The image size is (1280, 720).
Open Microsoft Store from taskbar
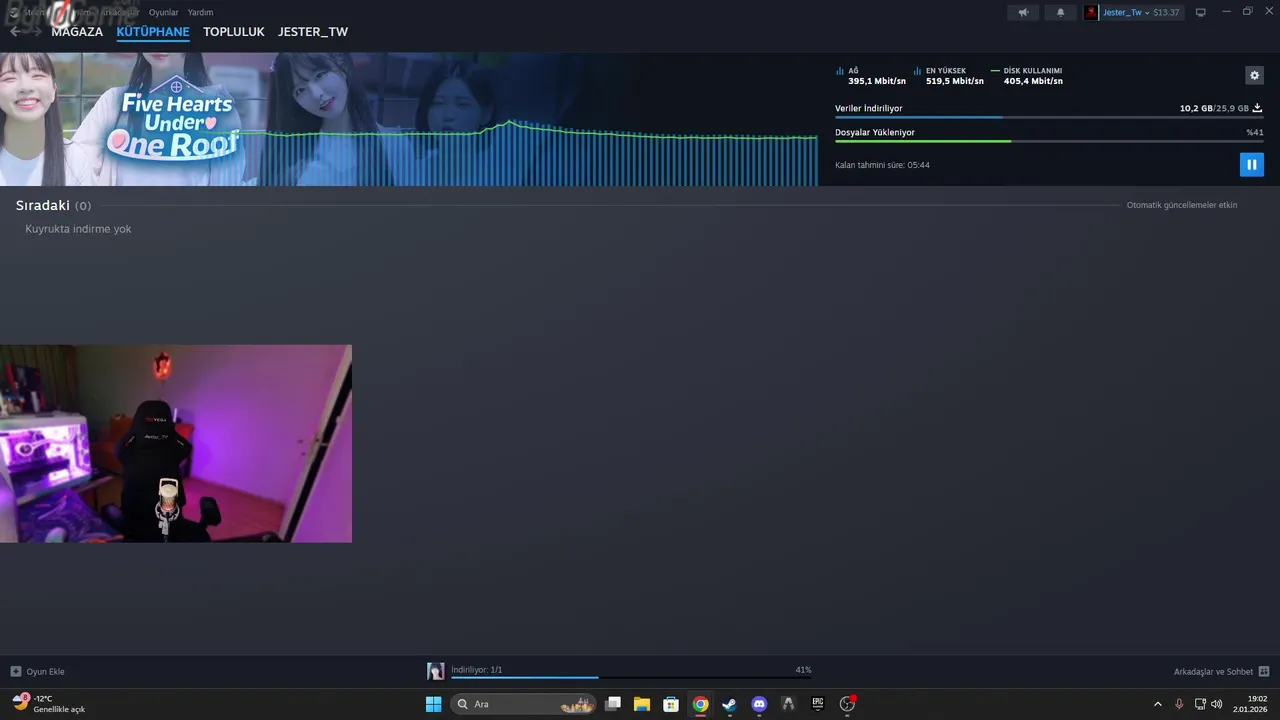[671, 704]
